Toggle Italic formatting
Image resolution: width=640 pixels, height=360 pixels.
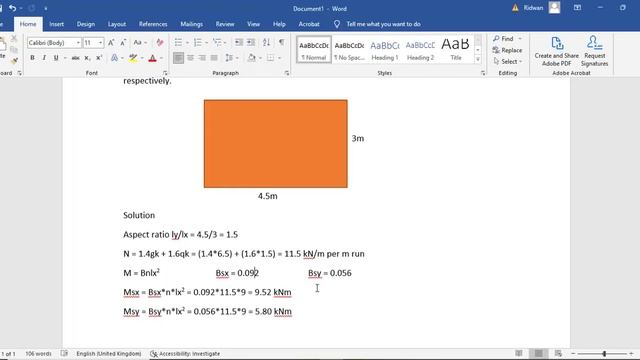point(44,58)
